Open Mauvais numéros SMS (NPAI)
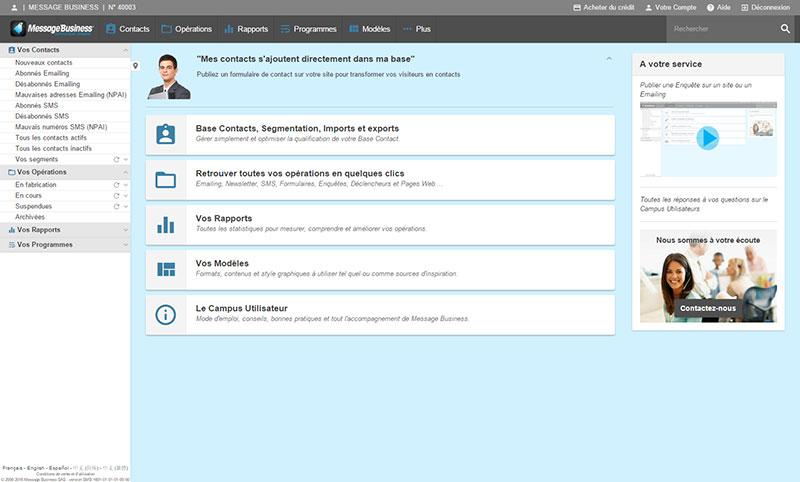The width and height of the screenshot is (800, 482). [61, 126]
